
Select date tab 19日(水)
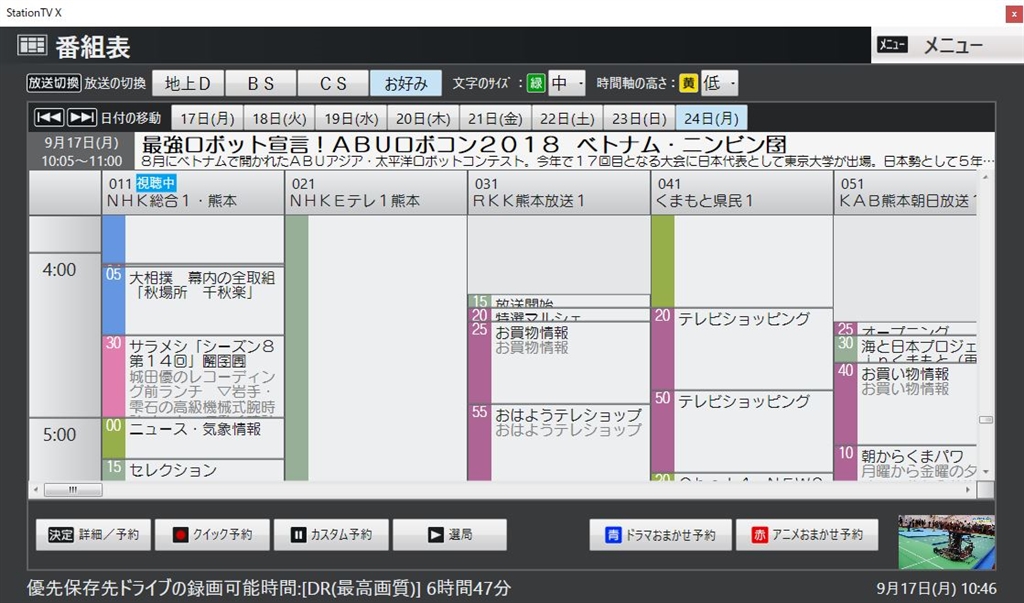click(x=351, y=118)
